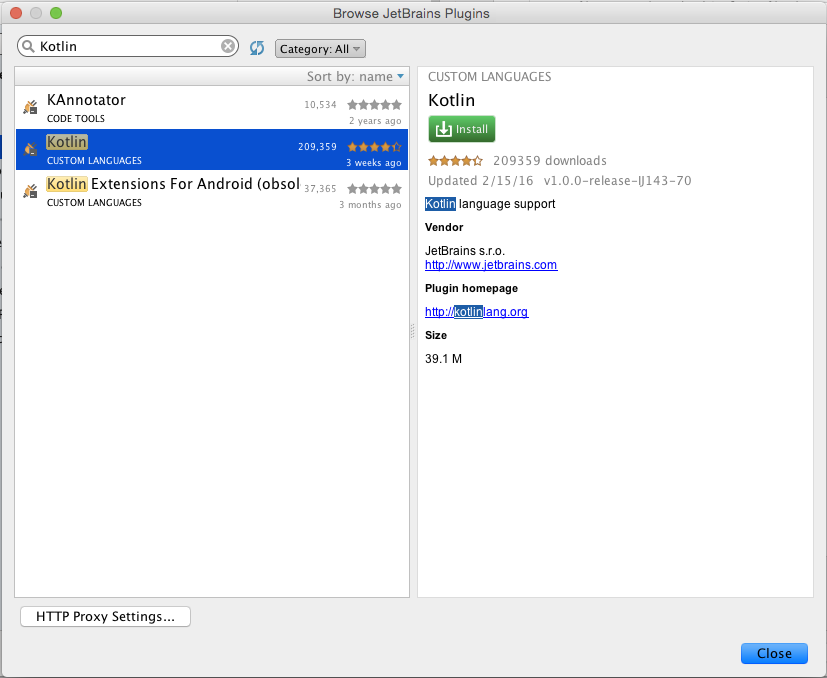The image size is (827, 678).
Task: Click the '3 weeks ago' text
Action: tap(373, 163)
